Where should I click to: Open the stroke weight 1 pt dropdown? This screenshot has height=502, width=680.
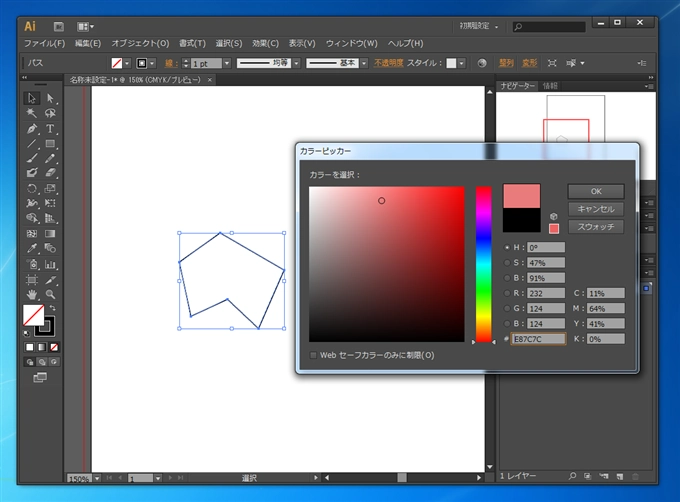[226, 63]
